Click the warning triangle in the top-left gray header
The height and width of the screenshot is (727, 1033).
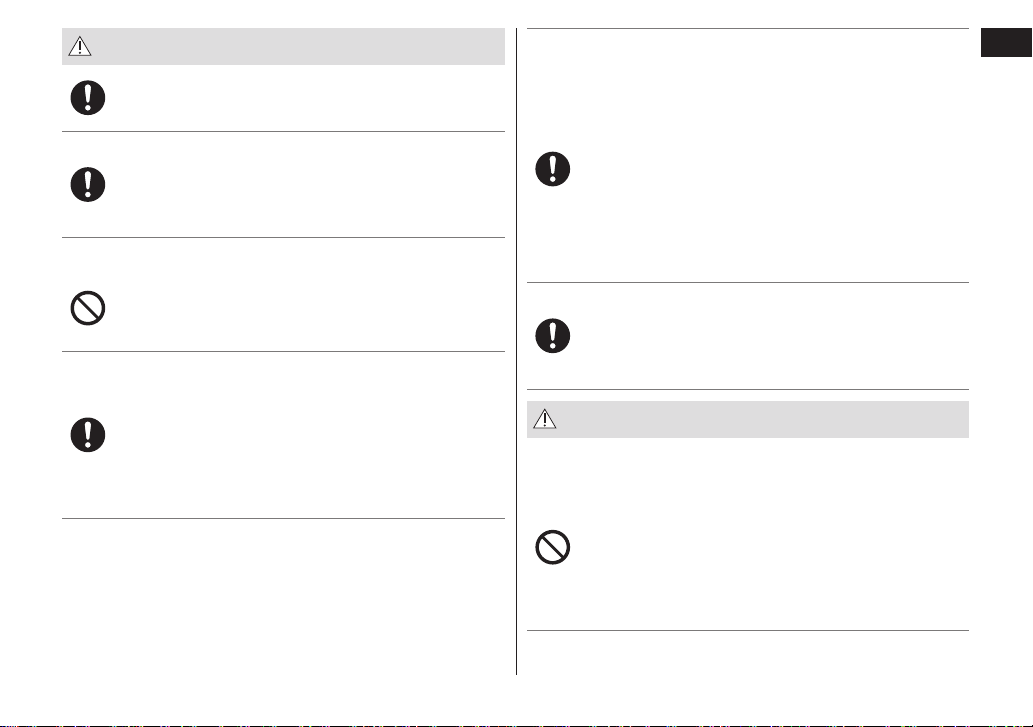point(80,46)
